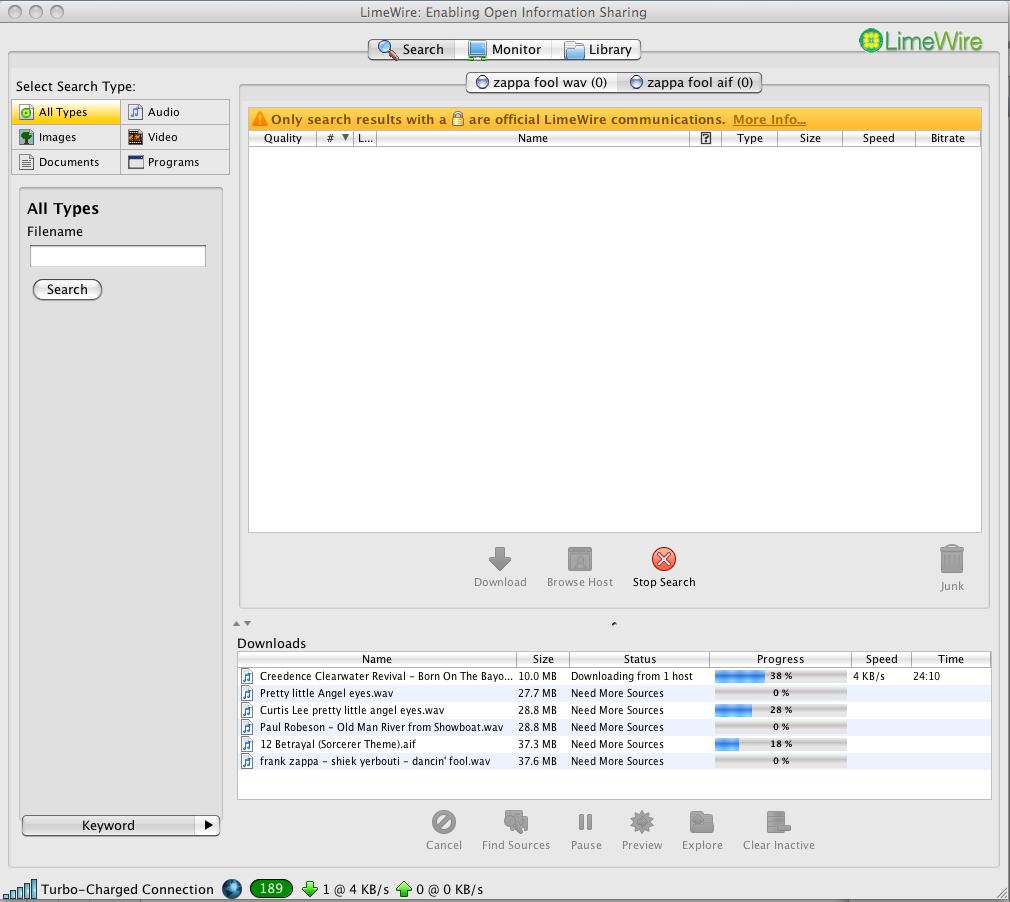
Task: Sort results by Speed column in results
Action: tap(879, 138)
